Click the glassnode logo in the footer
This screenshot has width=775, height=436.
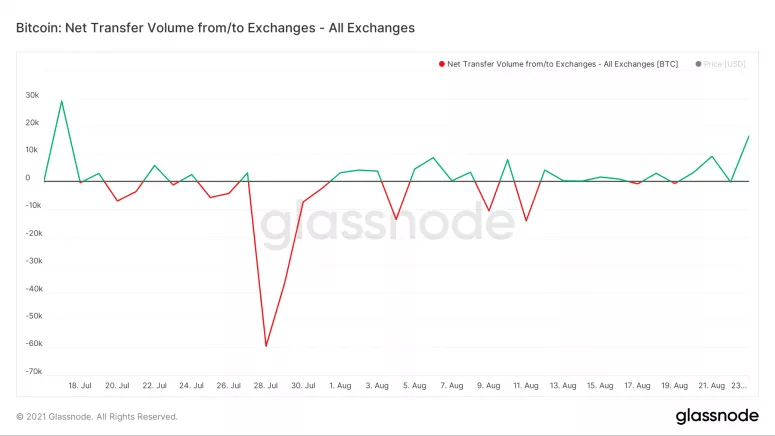pos(709,415)
